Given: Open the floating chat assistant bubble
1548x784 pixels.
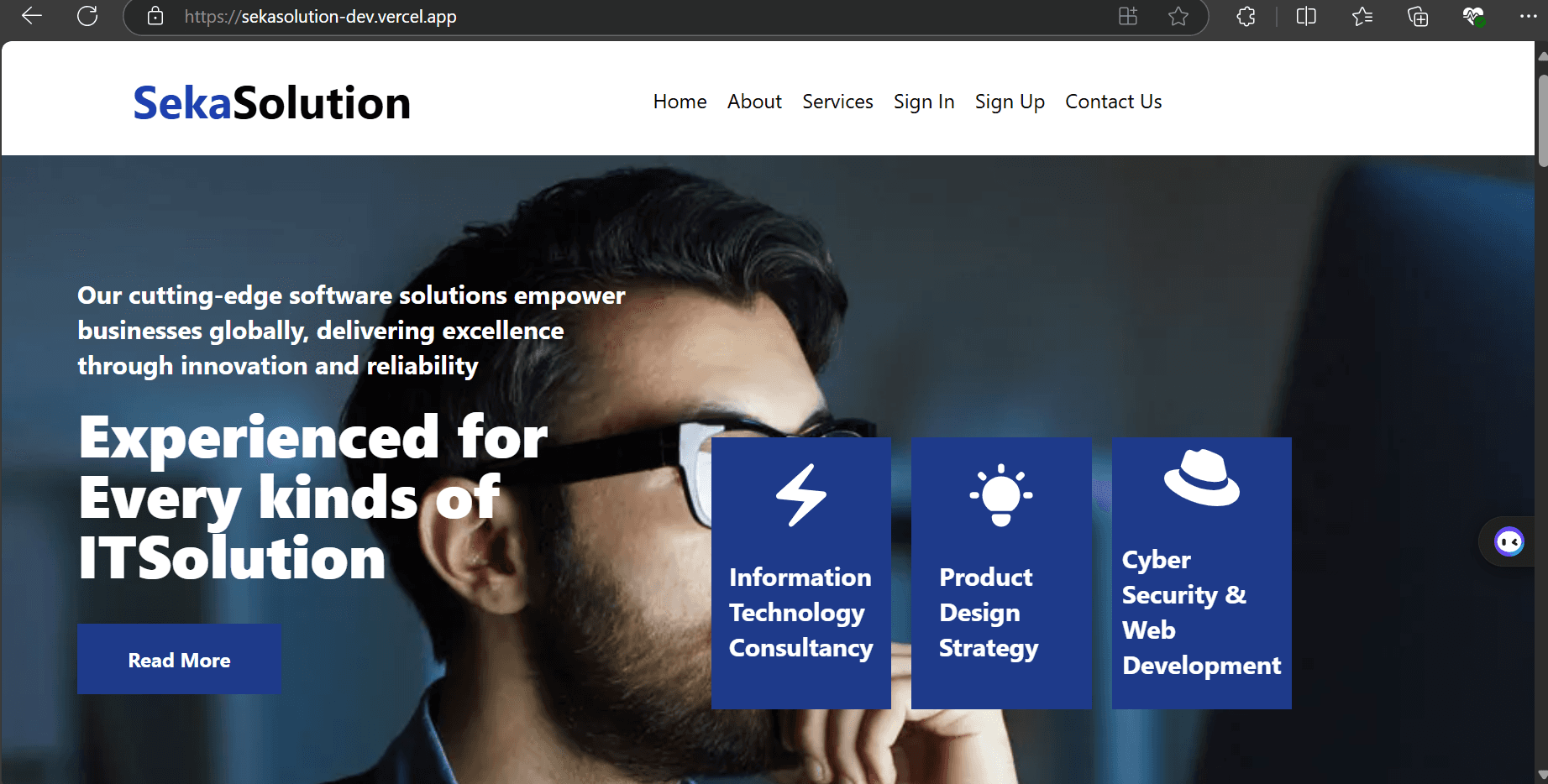Looking at the screenshot, I should point(1509,541).
